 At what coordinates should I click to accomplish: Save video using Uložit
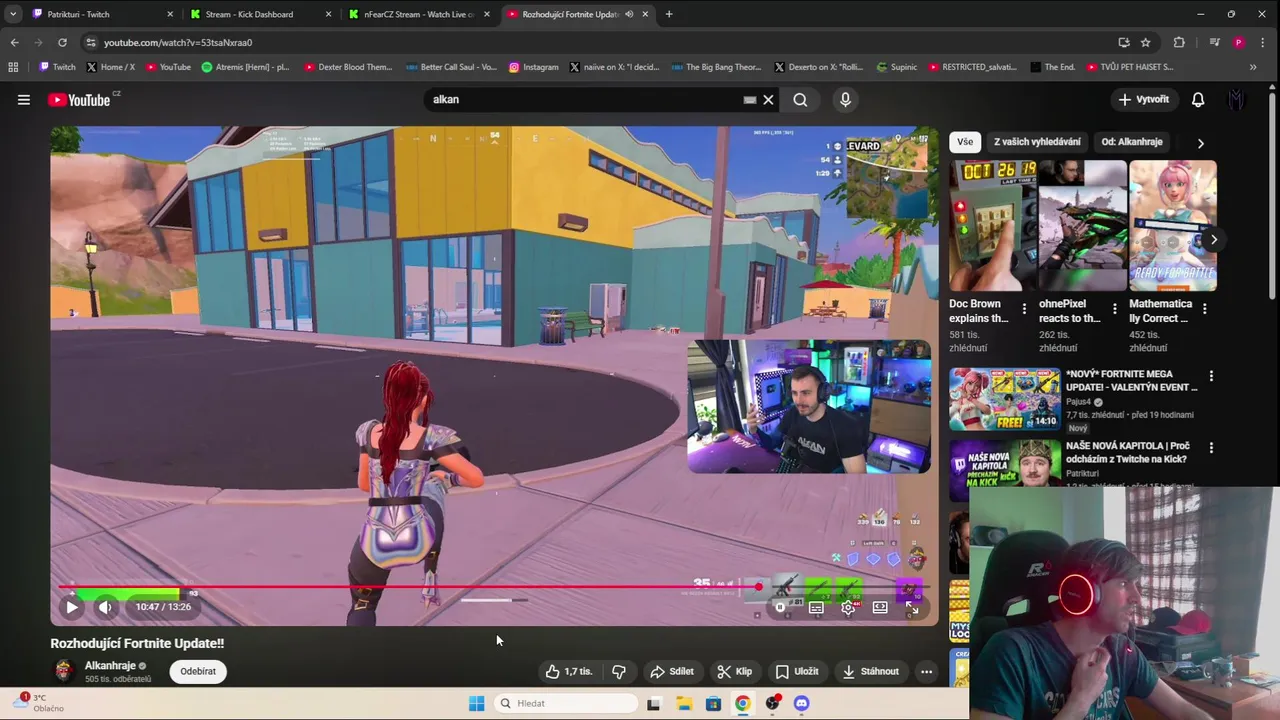[x=797, y=671]
